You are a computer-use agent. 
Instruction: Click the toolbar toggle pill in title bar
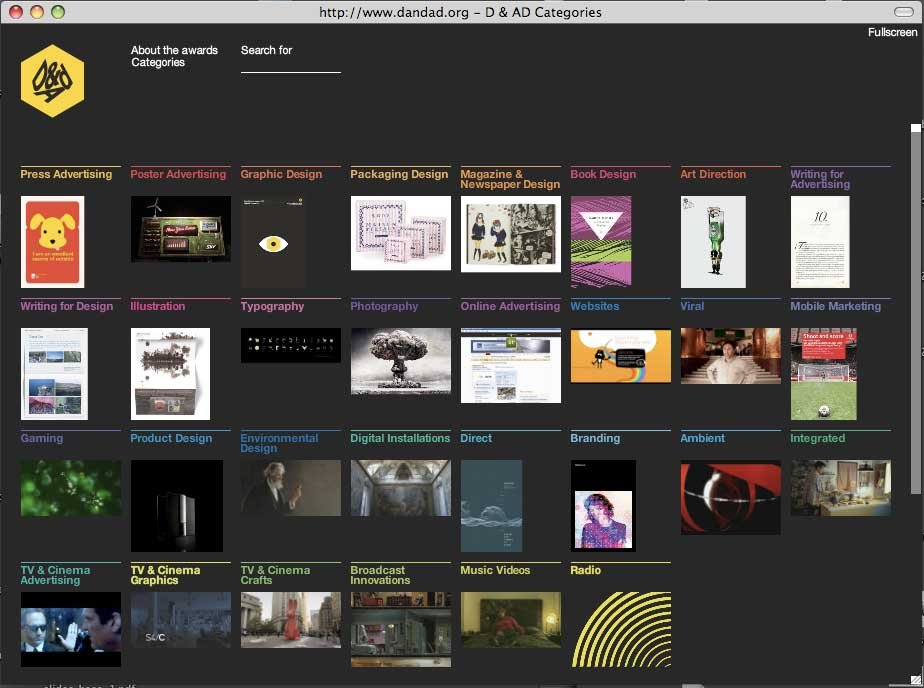click(903, 12)
